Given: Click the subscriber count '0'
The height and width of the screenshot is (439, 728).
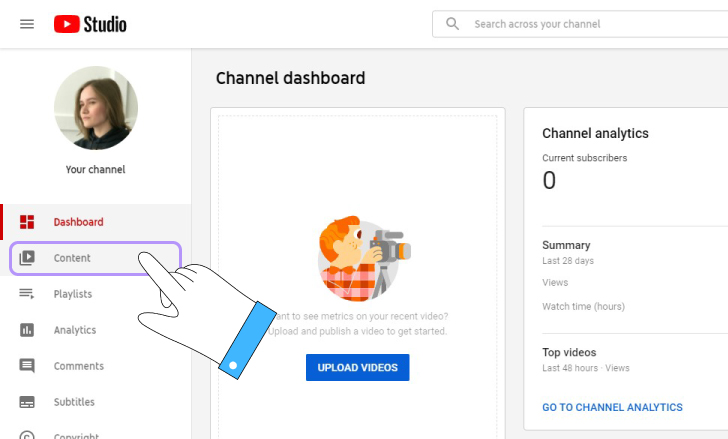Looking at the screenshot, I should pyautogui.click(x=549, y=180).
